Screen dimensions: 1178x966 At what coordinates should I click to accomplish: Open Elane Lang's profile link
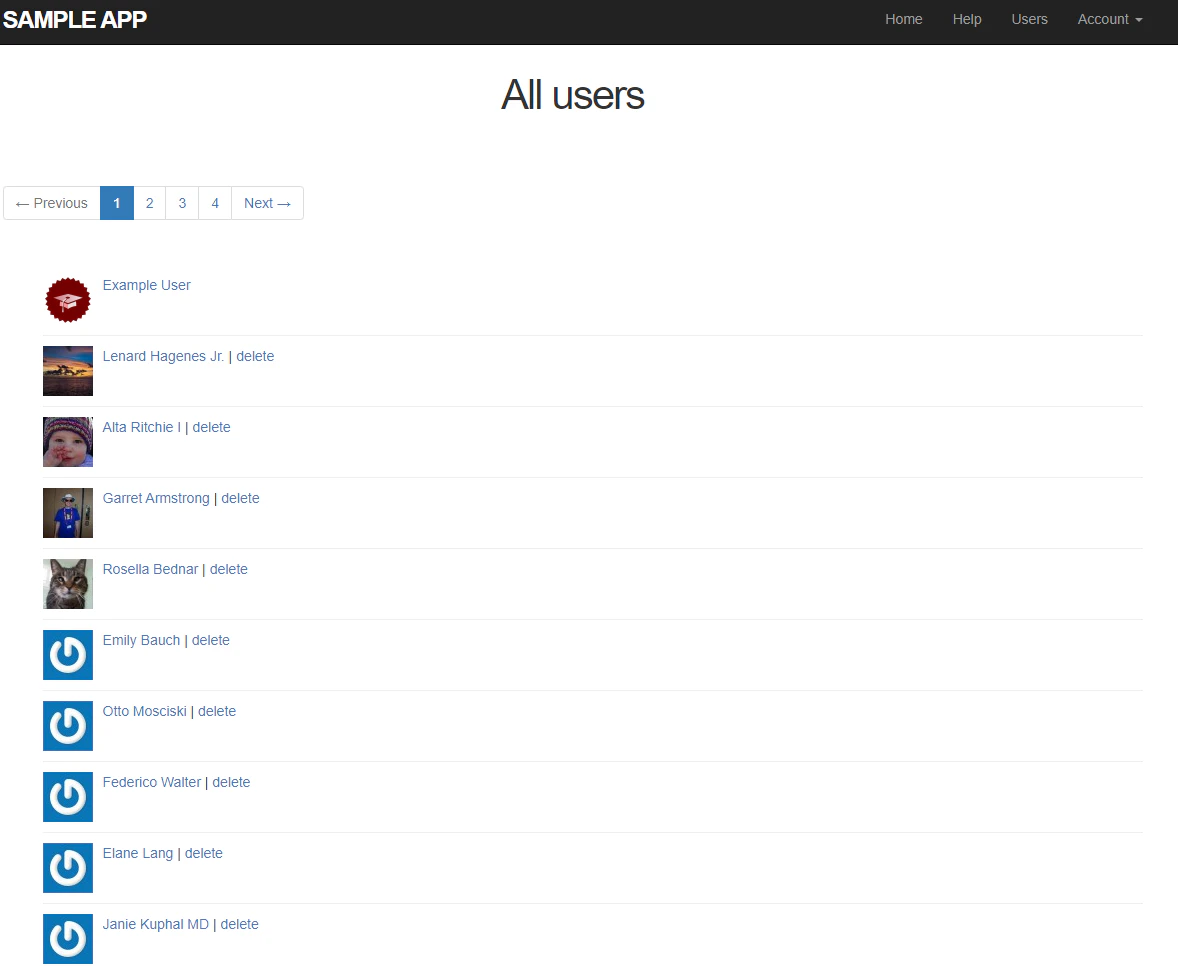(137, 853)
